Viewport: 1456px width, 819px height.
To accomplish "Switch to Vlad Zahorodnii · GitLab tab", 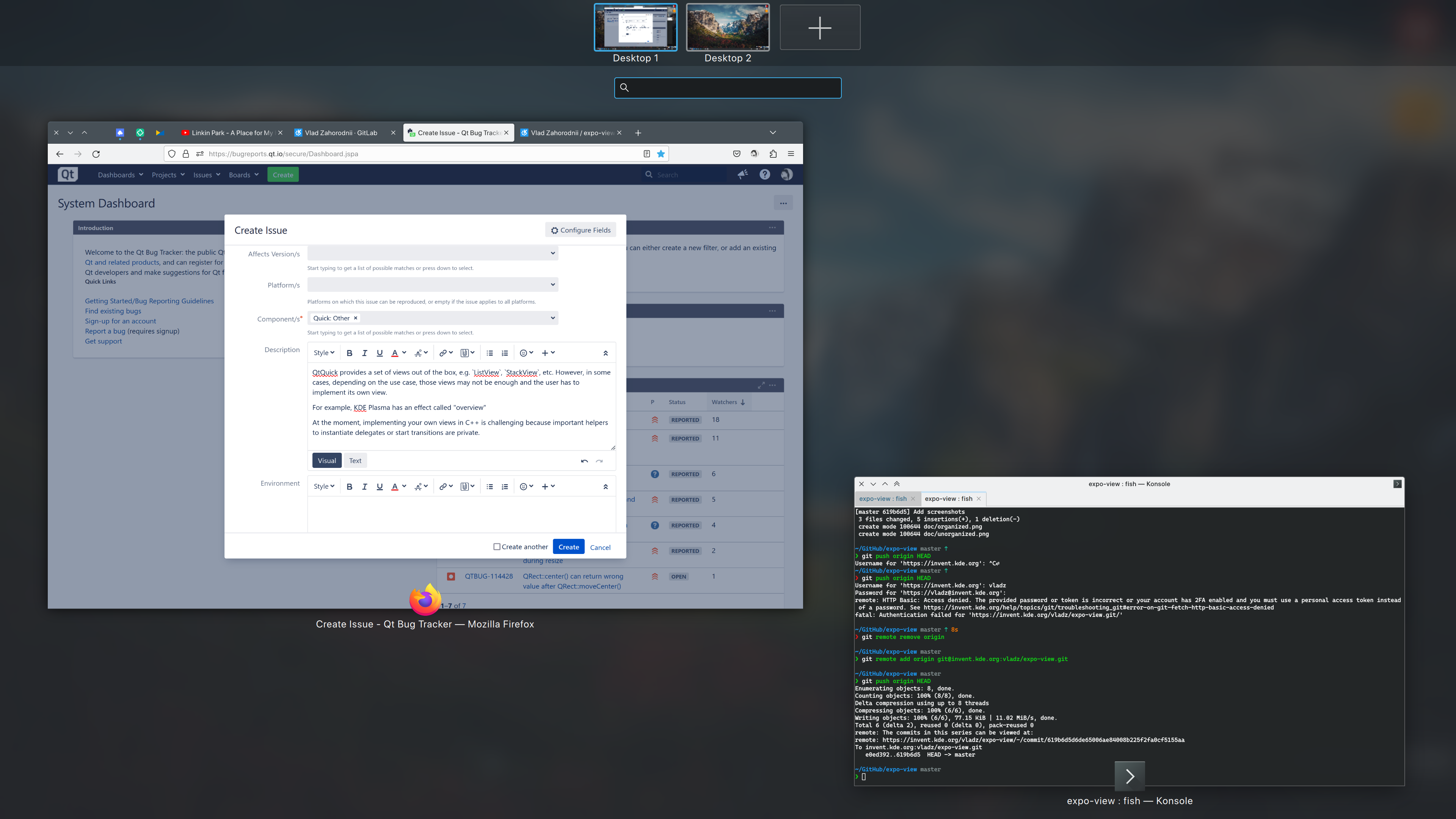I will (x=345, y=133).
